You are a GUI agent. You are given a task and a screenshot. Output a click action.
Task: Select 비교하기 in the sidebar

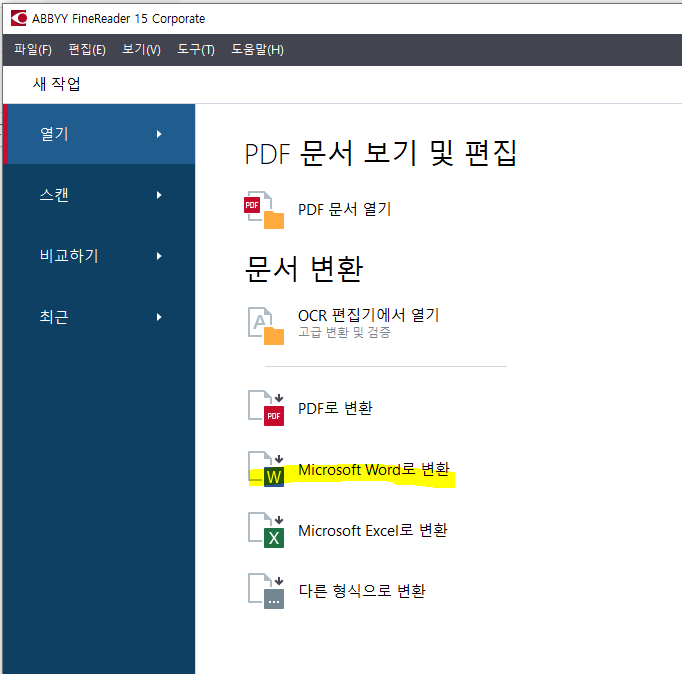pyautogui.click(x=99, y=256)
